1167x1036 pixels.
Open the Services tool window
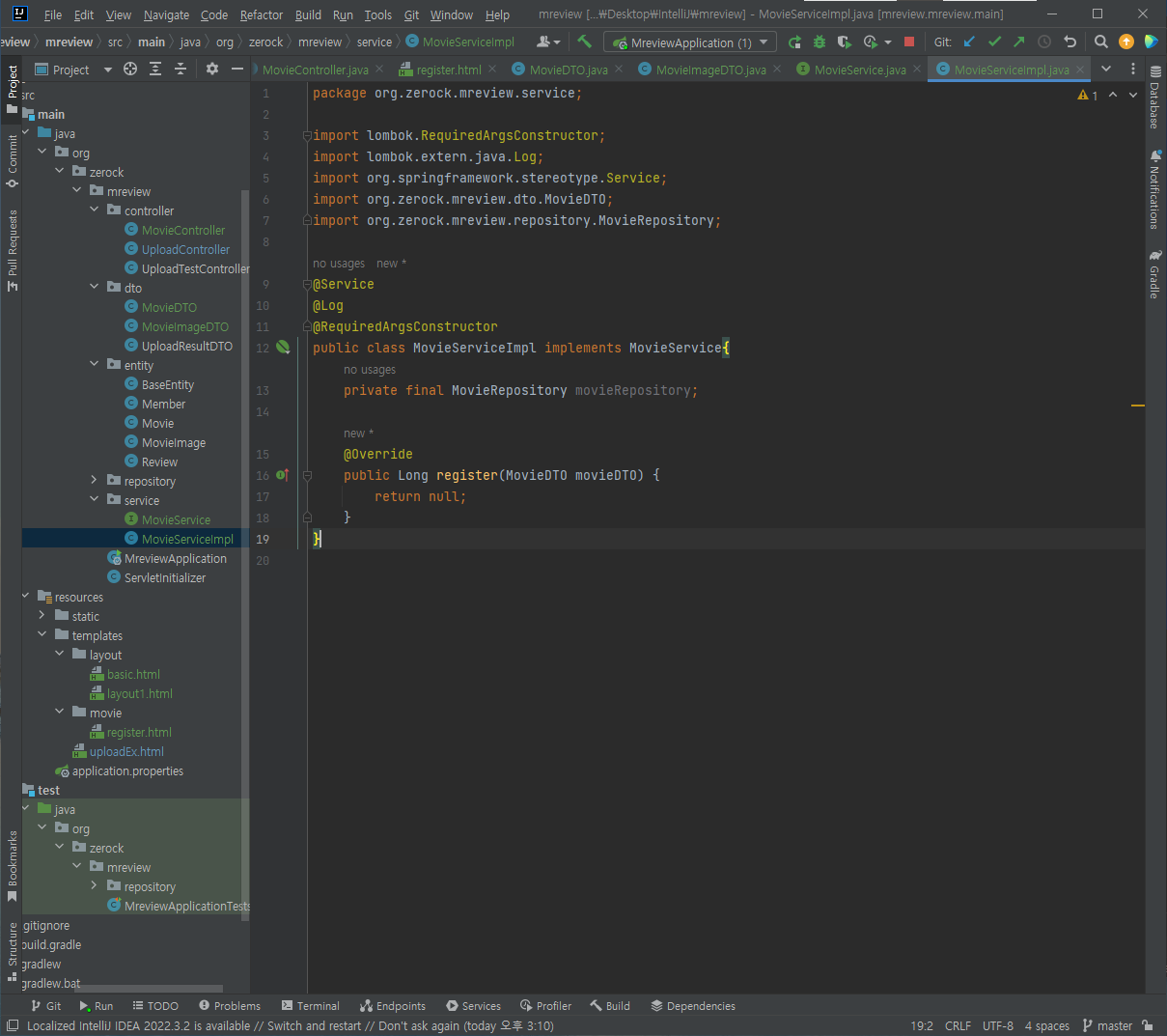tap(473, 1005)
